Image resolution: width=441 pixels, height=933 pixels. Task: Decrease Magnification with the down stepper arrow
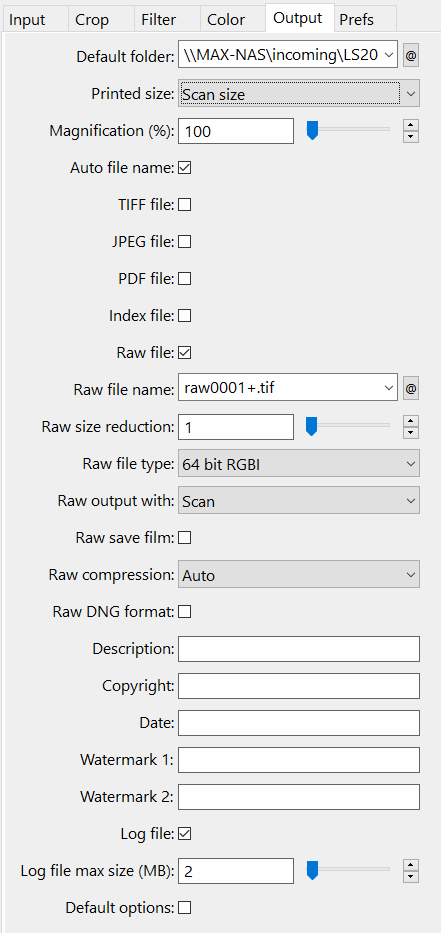pyautogui.click(x=411, y=137)
